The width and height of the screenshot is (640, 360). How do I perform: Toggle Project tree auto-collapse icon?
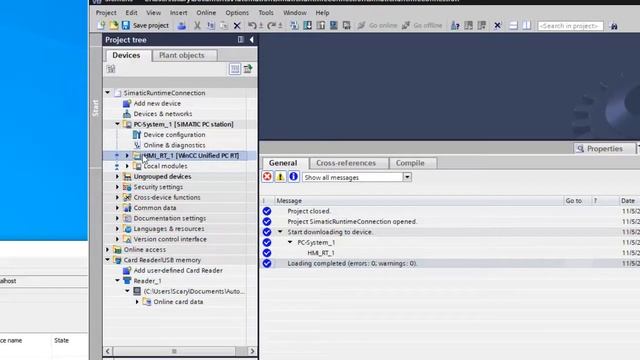(240, 40)
